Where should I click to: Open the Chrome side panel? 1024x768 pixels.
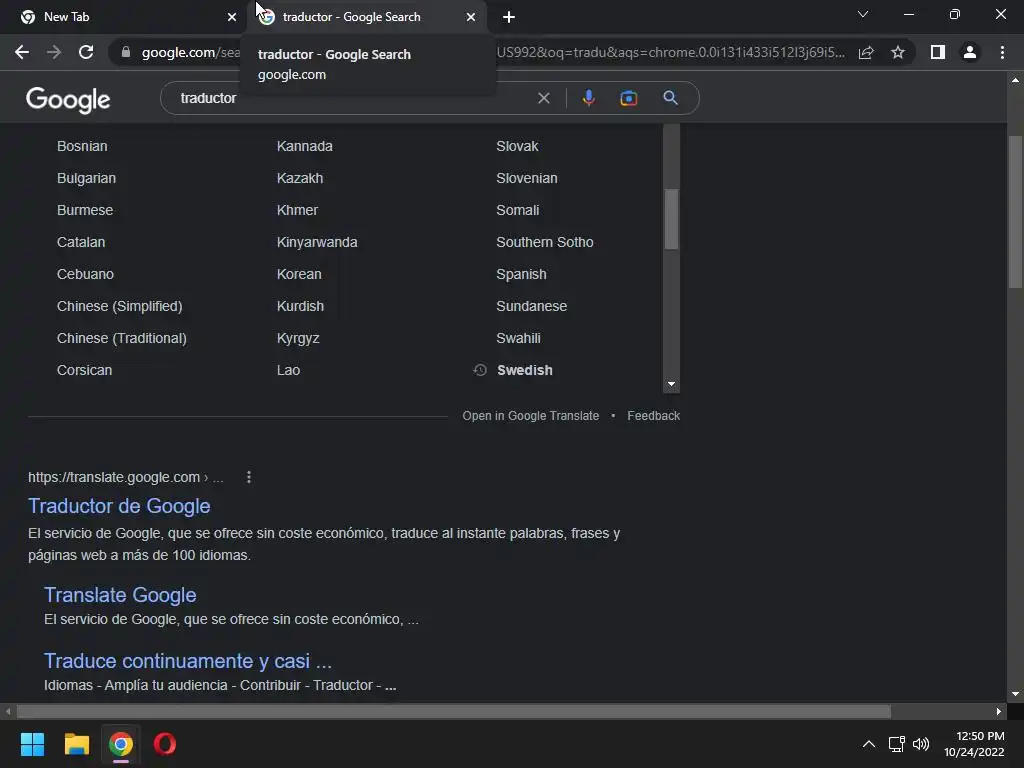(x=938, y=52)
